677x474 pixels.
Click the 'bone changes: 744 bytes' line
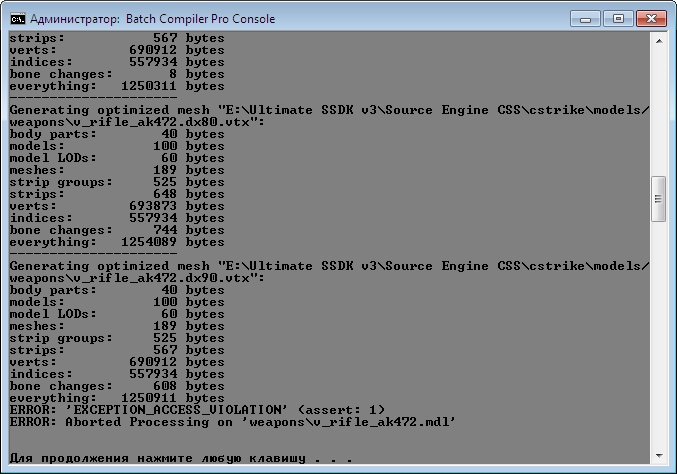pyautogui.click(x=117, y=230)
